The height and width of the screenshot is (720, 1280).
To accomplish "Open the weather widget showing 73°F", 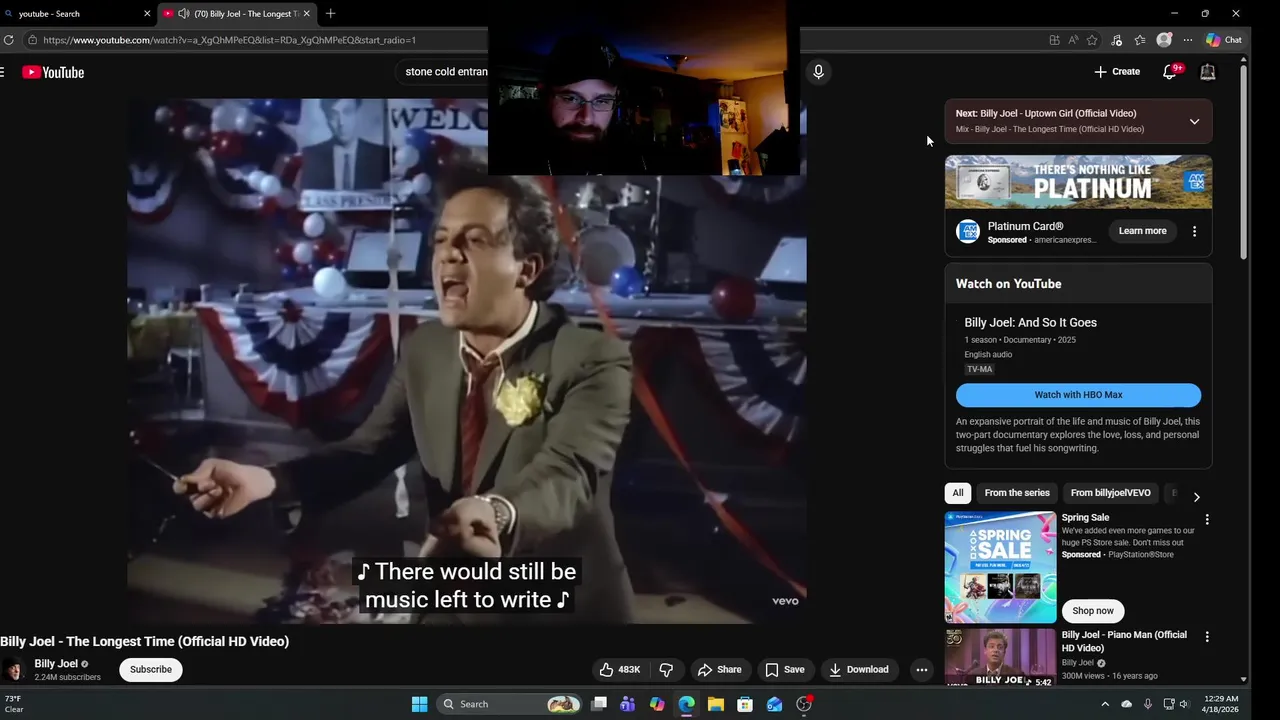I will coord(14,704).
